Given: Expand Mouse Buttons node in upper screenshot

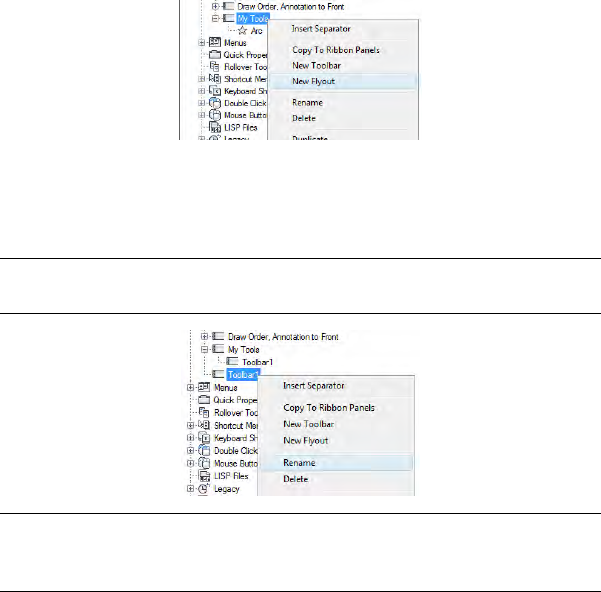Looking at the screenshot, I should [202, 115].
